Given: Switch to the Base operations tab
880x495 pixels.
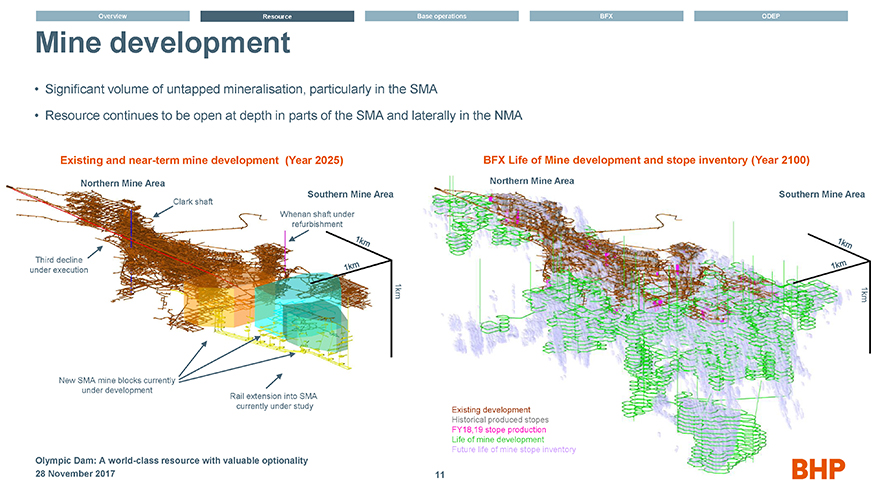Looking at the screenshot, I should point(441,16).
